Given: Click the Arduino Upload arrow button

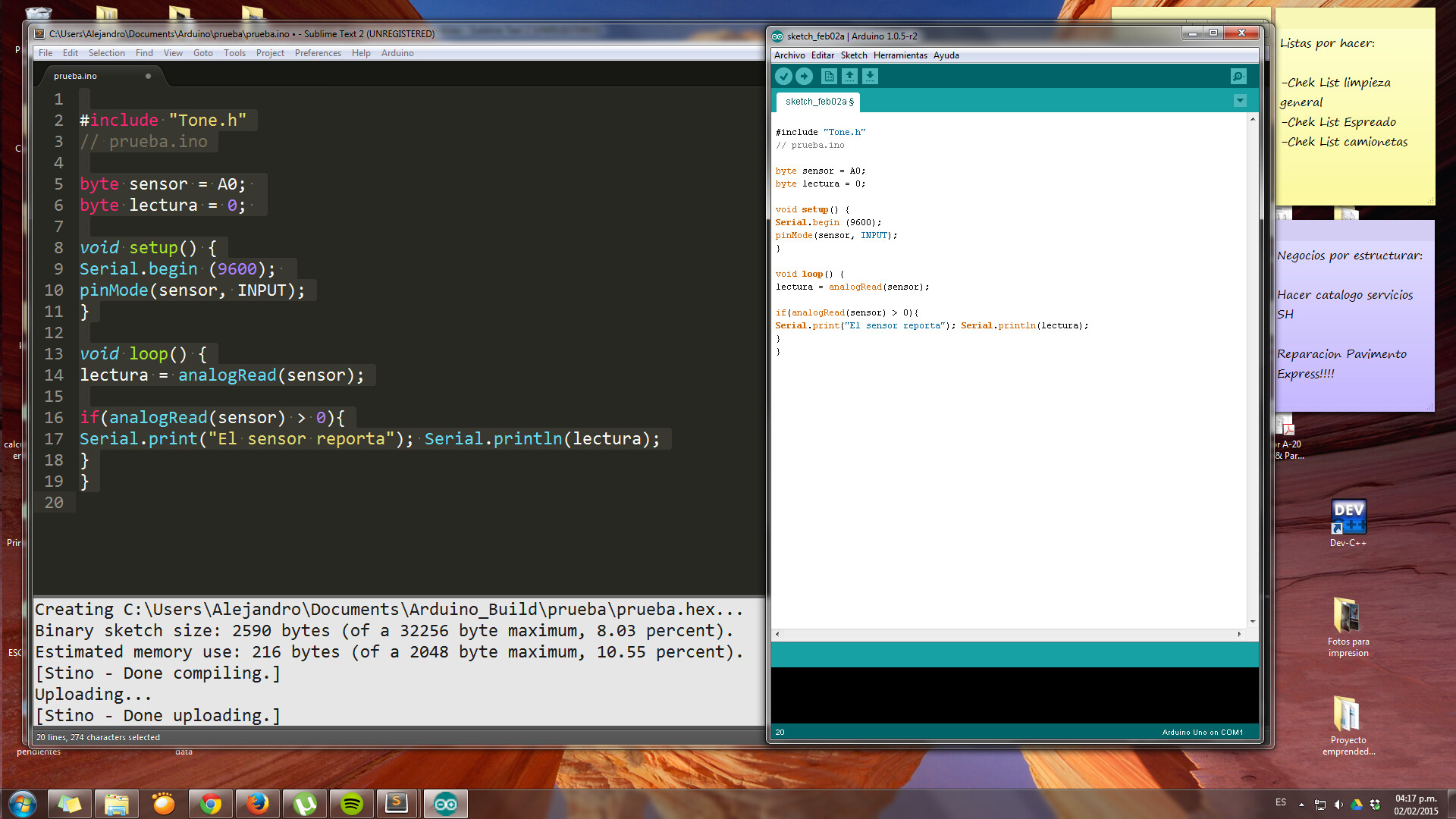Looking at the screenshot, I should pyautogui.click(x=804, y=76).
